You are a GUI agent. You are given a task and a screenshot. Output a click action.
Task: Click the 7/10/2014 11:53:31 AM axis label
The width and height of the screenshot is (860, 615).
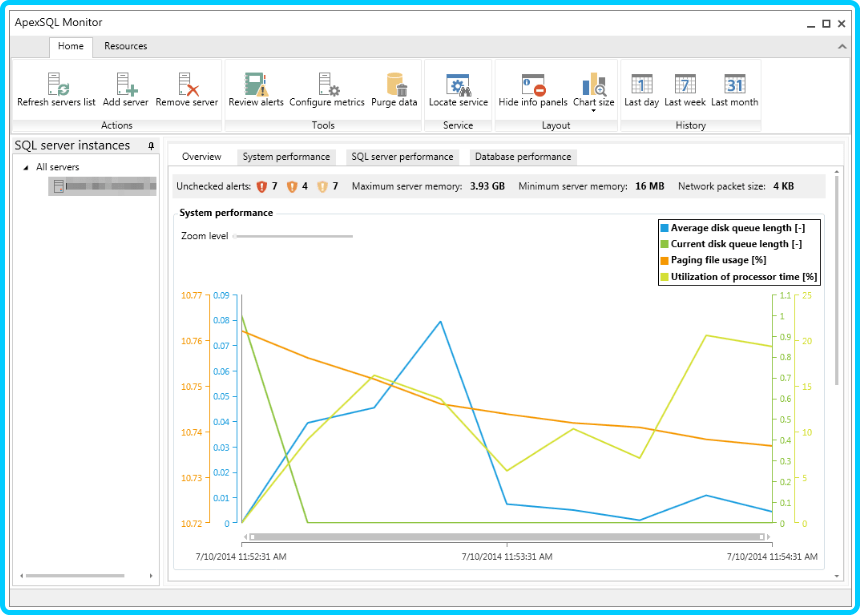507,556
